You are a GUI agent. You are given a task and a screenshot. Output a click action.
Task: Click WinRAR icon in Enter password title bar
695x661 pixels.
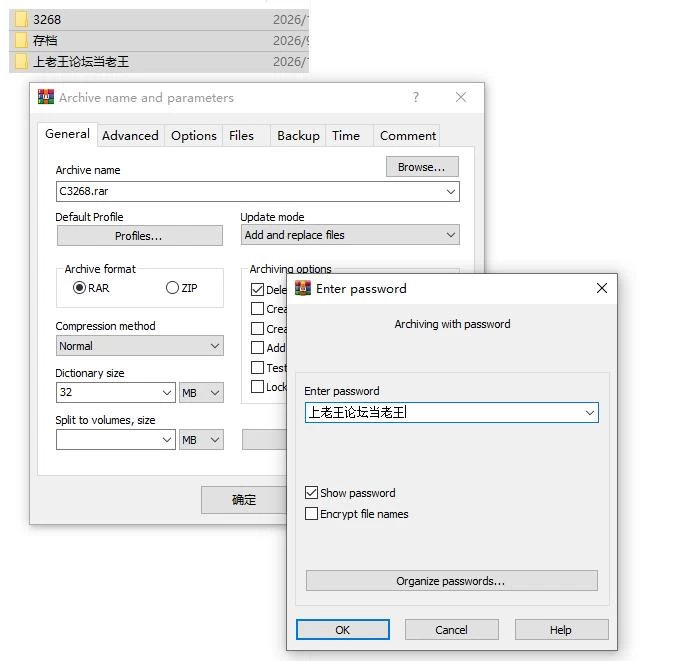pyautogui.click(x=303, y=288)
